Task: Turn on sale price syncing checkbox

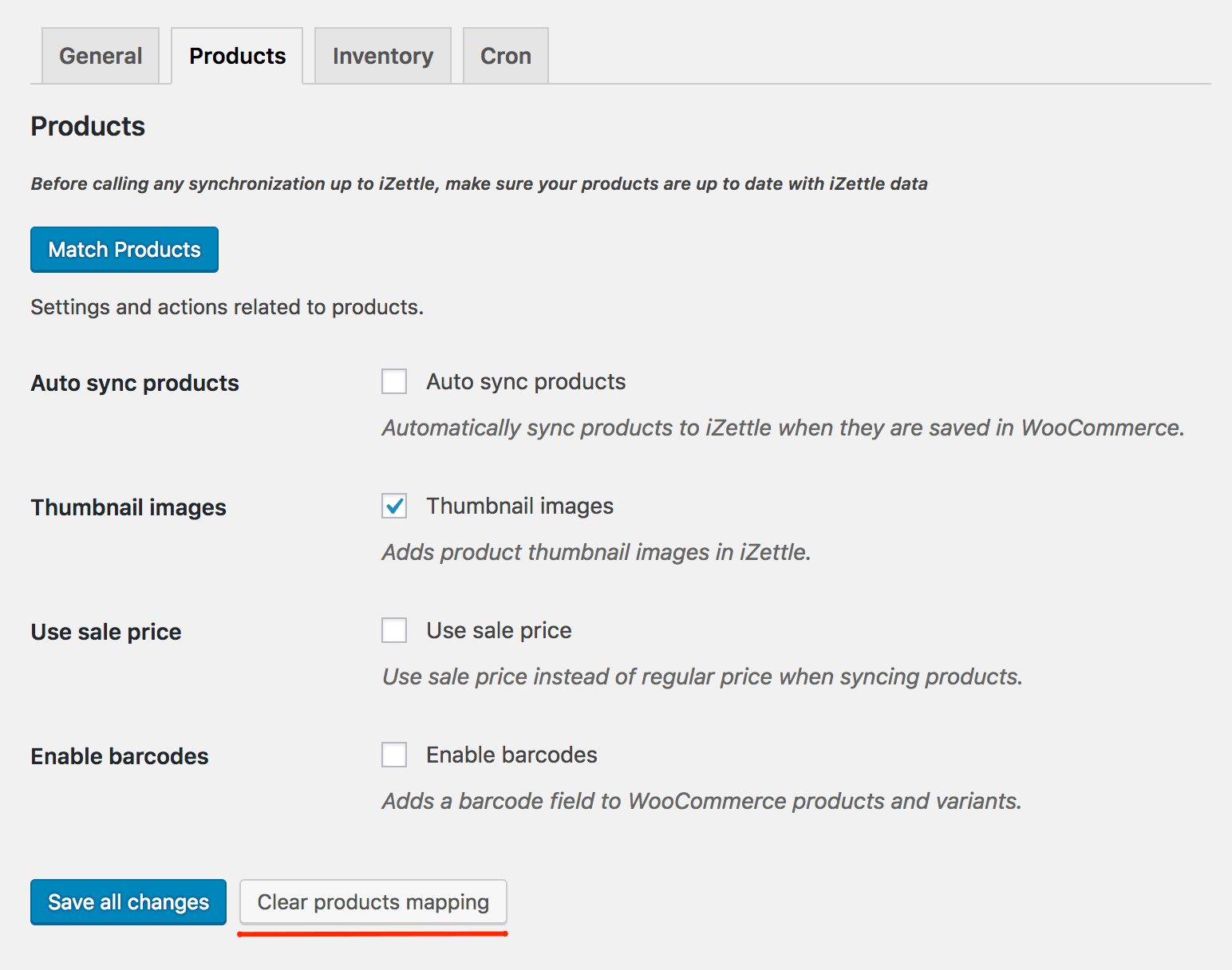Action: pyautogui.click(x=393, y=630)
